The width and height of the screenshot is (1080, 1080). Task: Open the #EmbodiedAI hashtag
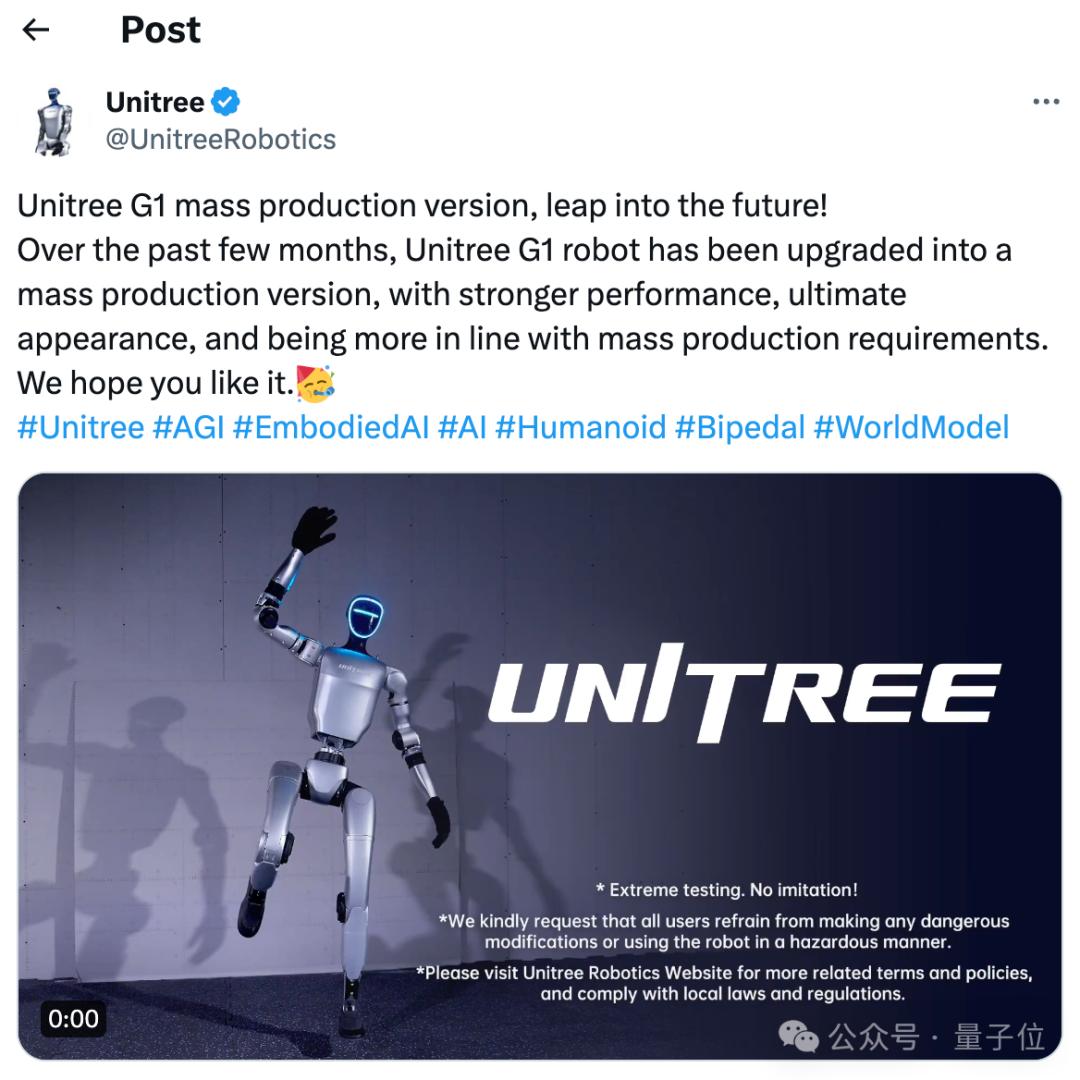tap(331, 427)
